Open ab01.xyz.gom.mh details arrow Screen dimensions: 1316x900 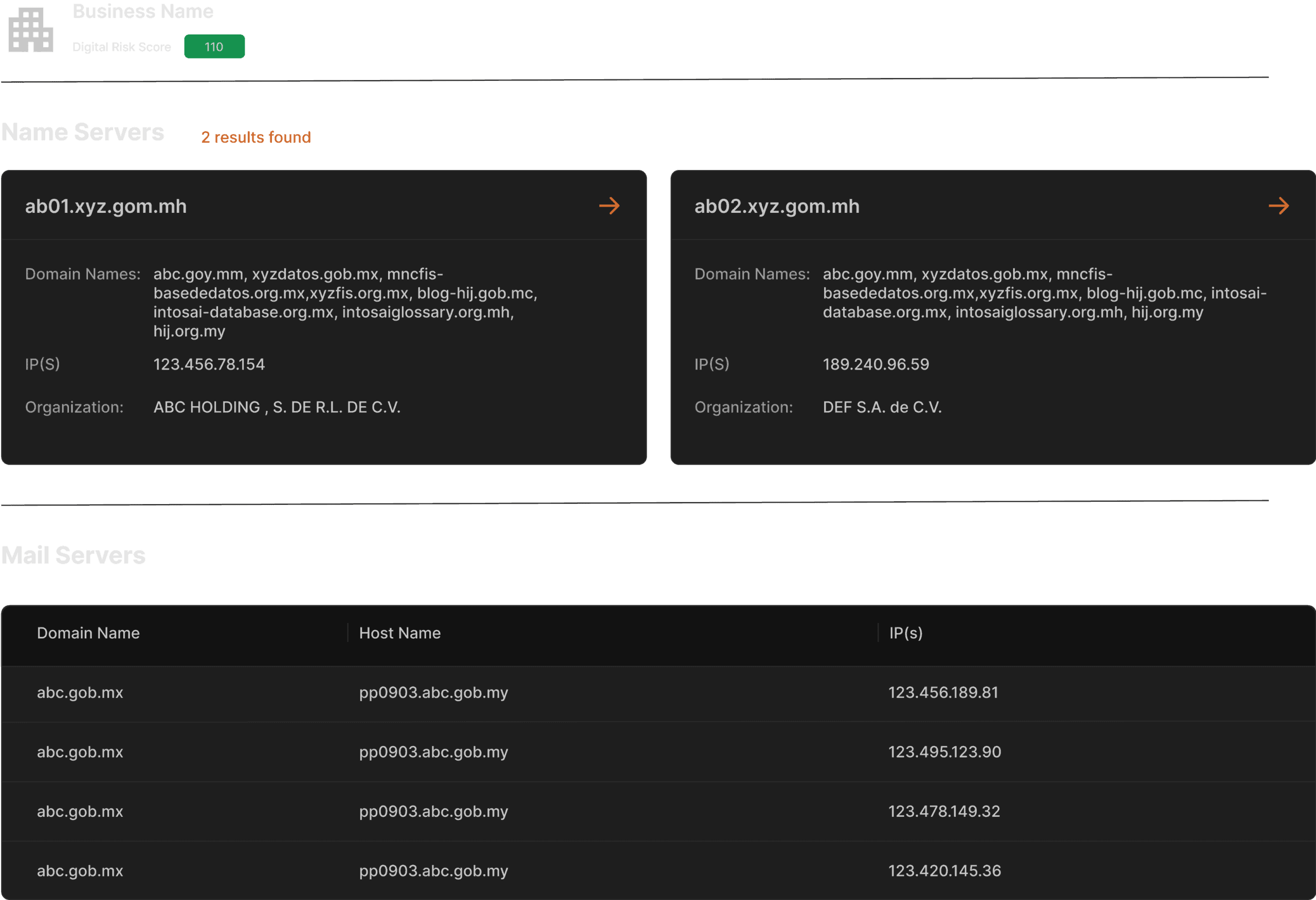click(609, 206)
